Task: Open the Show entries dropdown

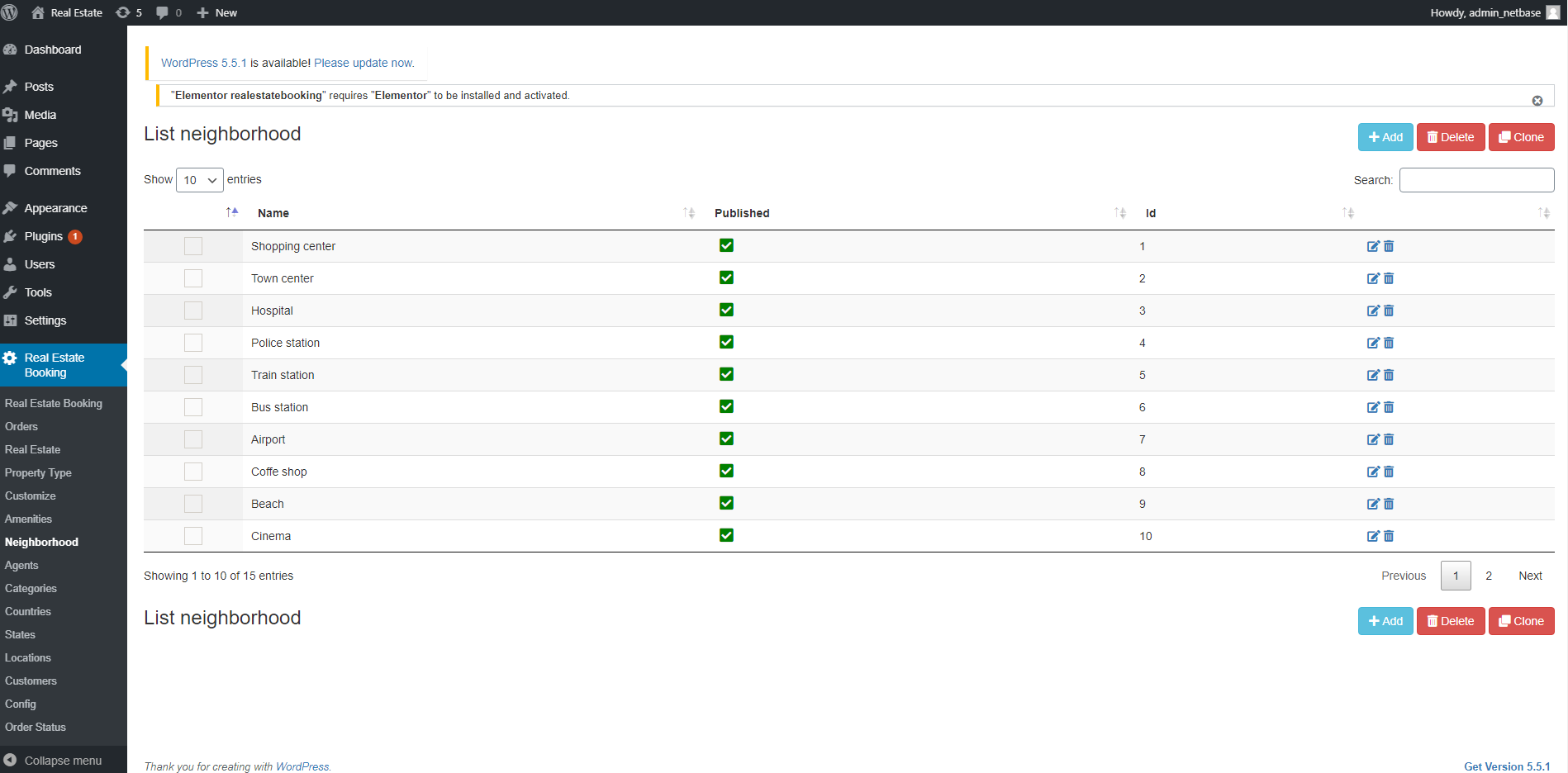Action: point(199,180)
